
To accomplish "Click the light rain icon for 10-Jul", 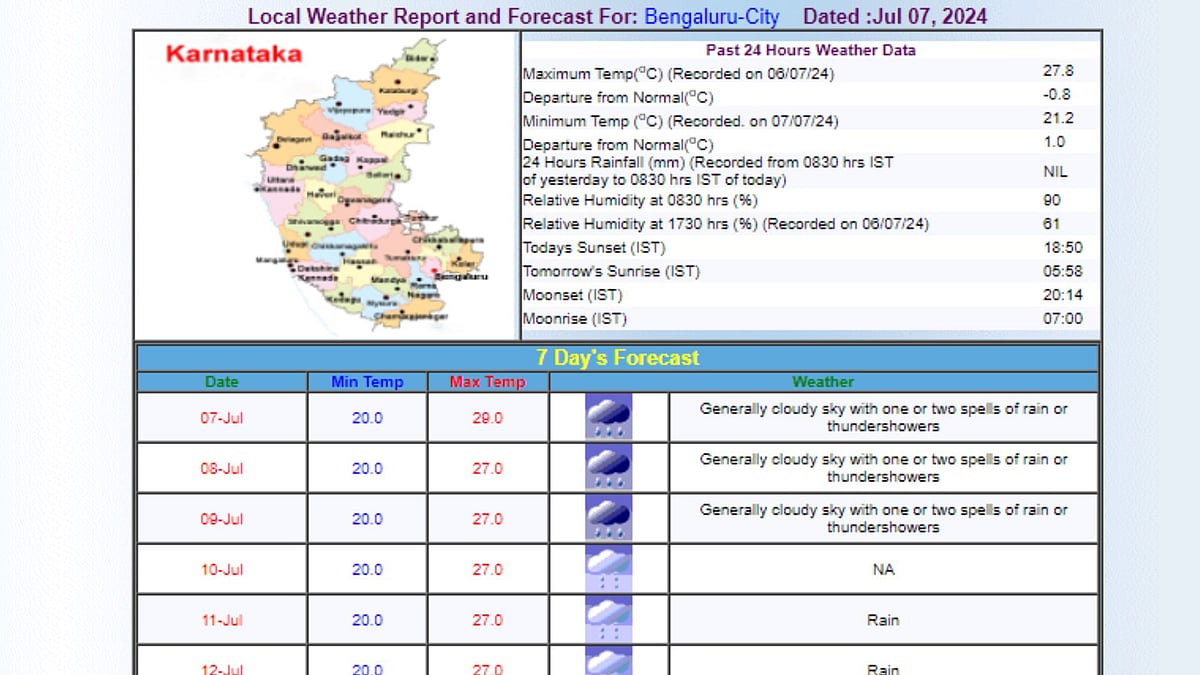I will pyautogui.click(x=611, y=568).
